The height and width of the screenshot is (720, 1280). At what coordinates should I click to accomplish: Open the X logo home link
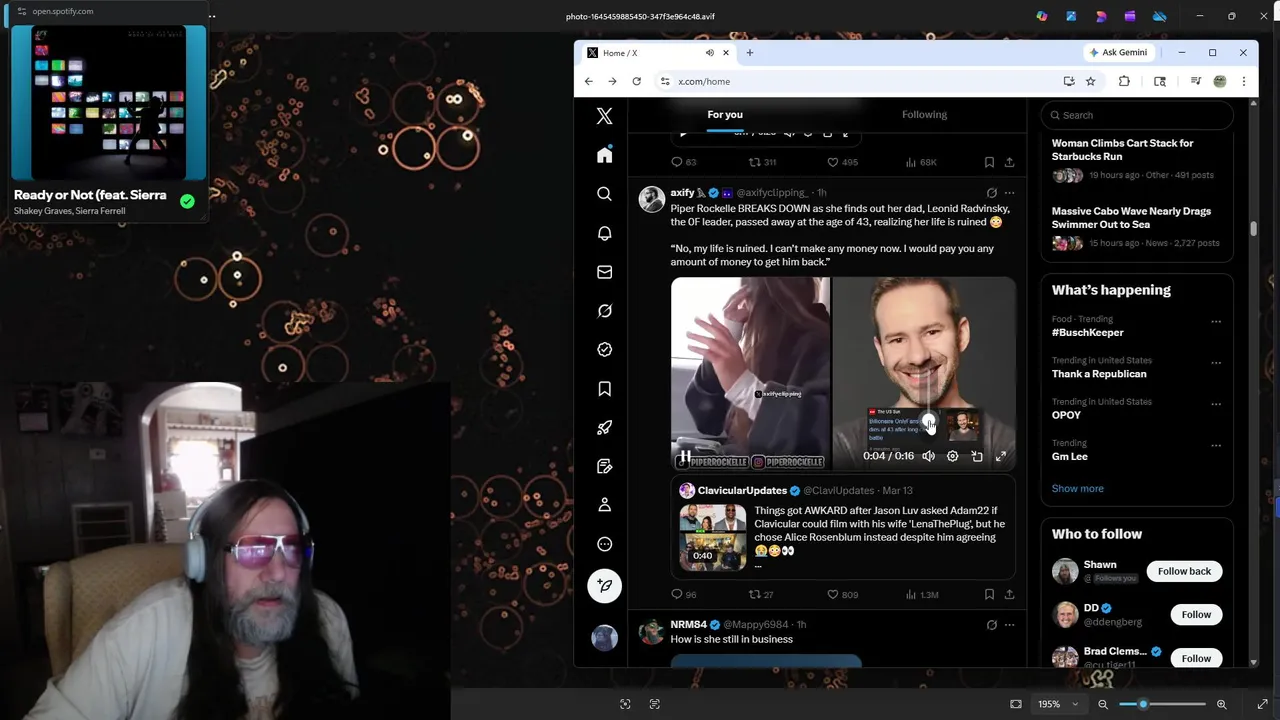pyautogui.click(x=604, y=116)
